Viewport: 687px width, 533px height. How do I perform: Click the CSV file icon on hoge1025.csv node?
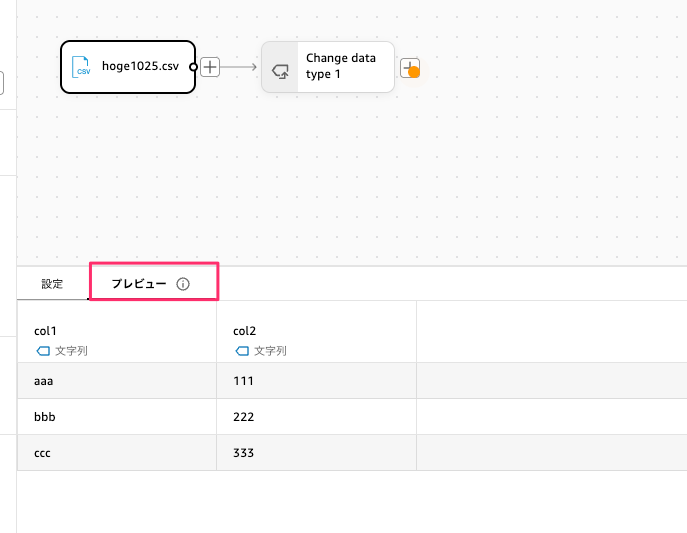pyautogui.click(x=83, y=67)
